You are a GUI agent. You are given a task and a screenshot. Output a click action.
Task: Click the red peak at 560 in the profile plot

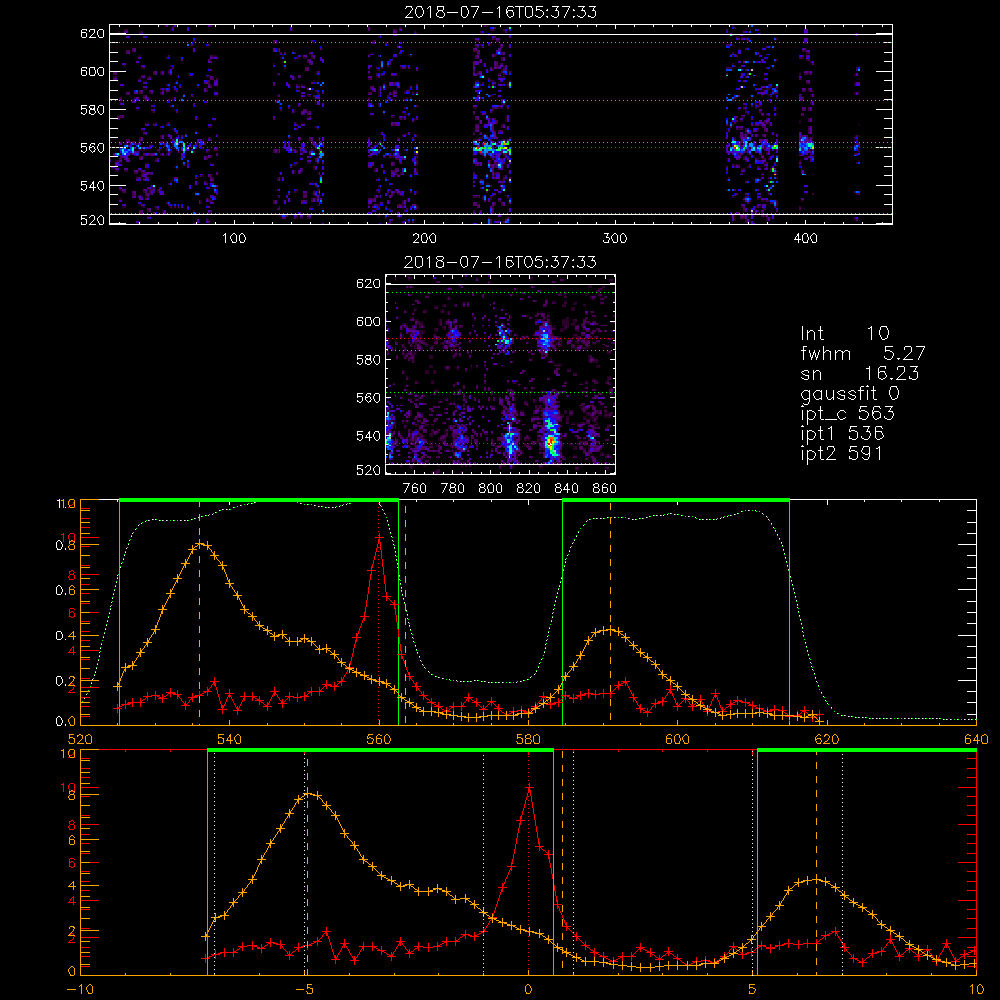[379, 538]
